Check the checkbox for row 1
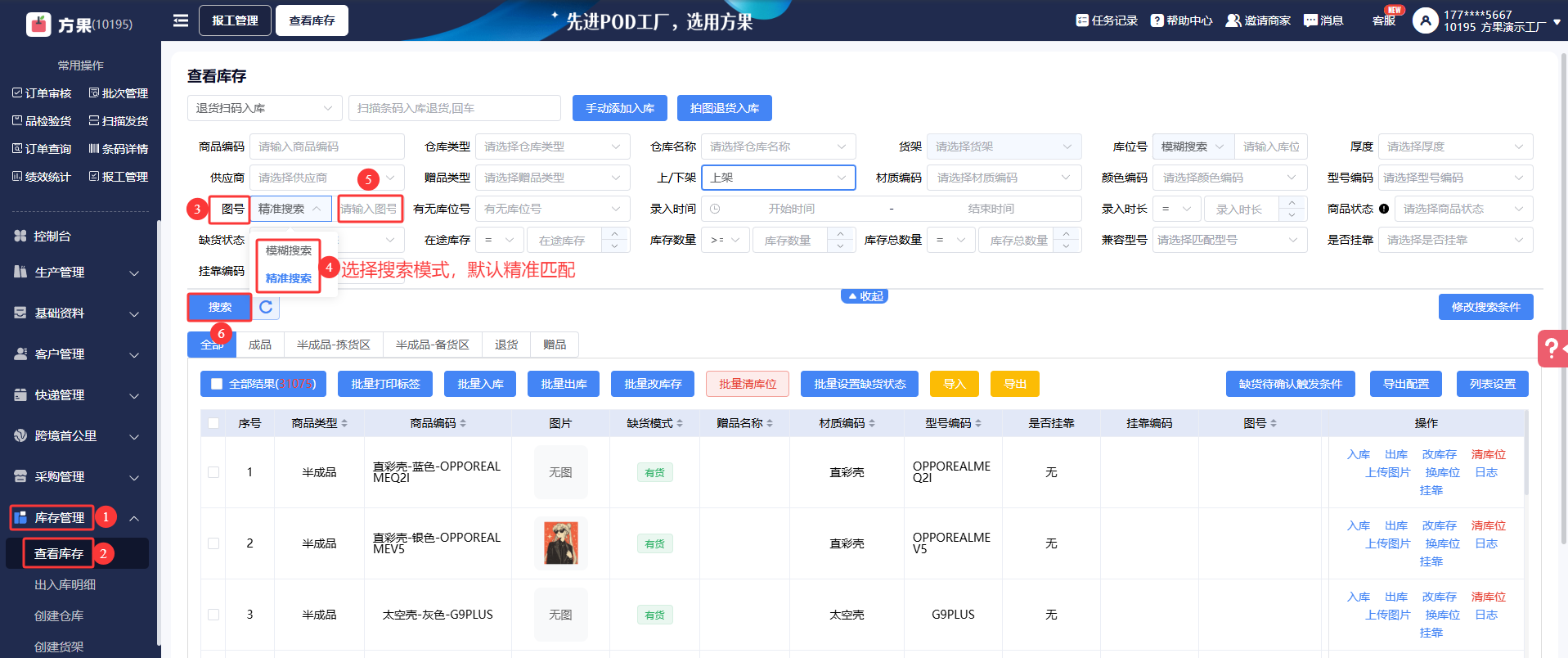 213,472
